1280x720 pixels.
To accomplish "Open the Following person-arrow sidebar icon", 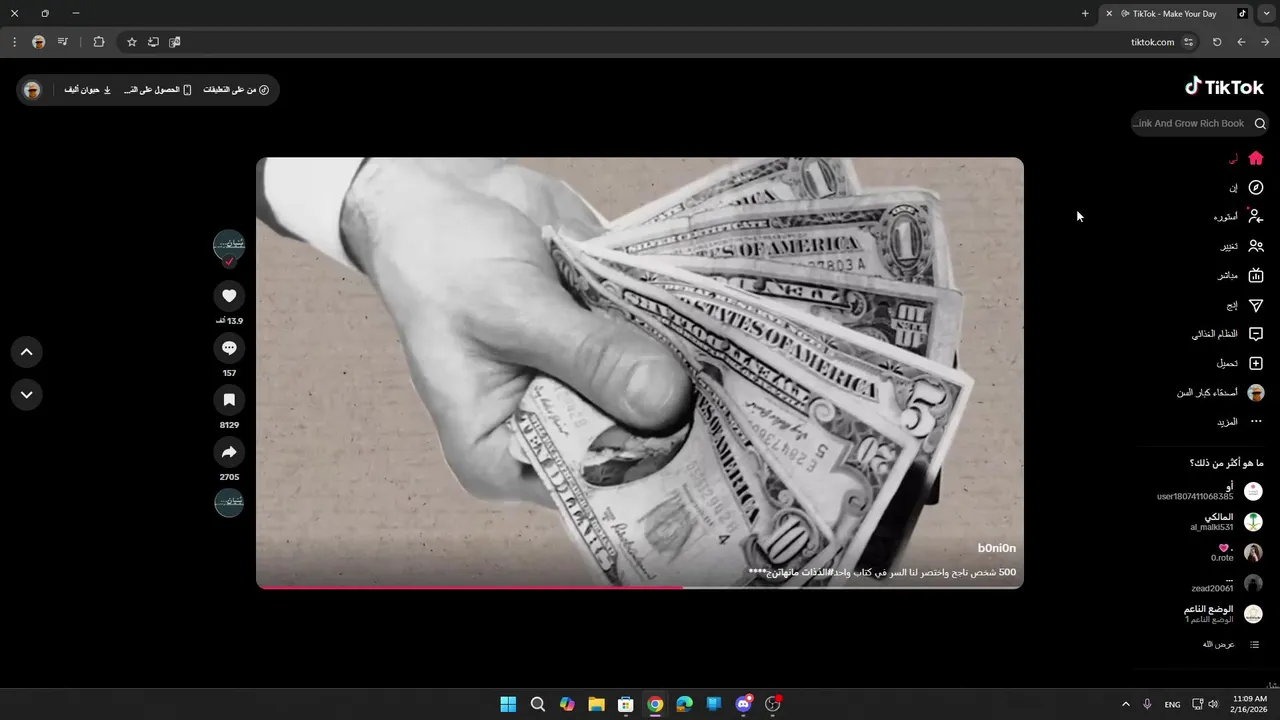I will pos(1256,216).
